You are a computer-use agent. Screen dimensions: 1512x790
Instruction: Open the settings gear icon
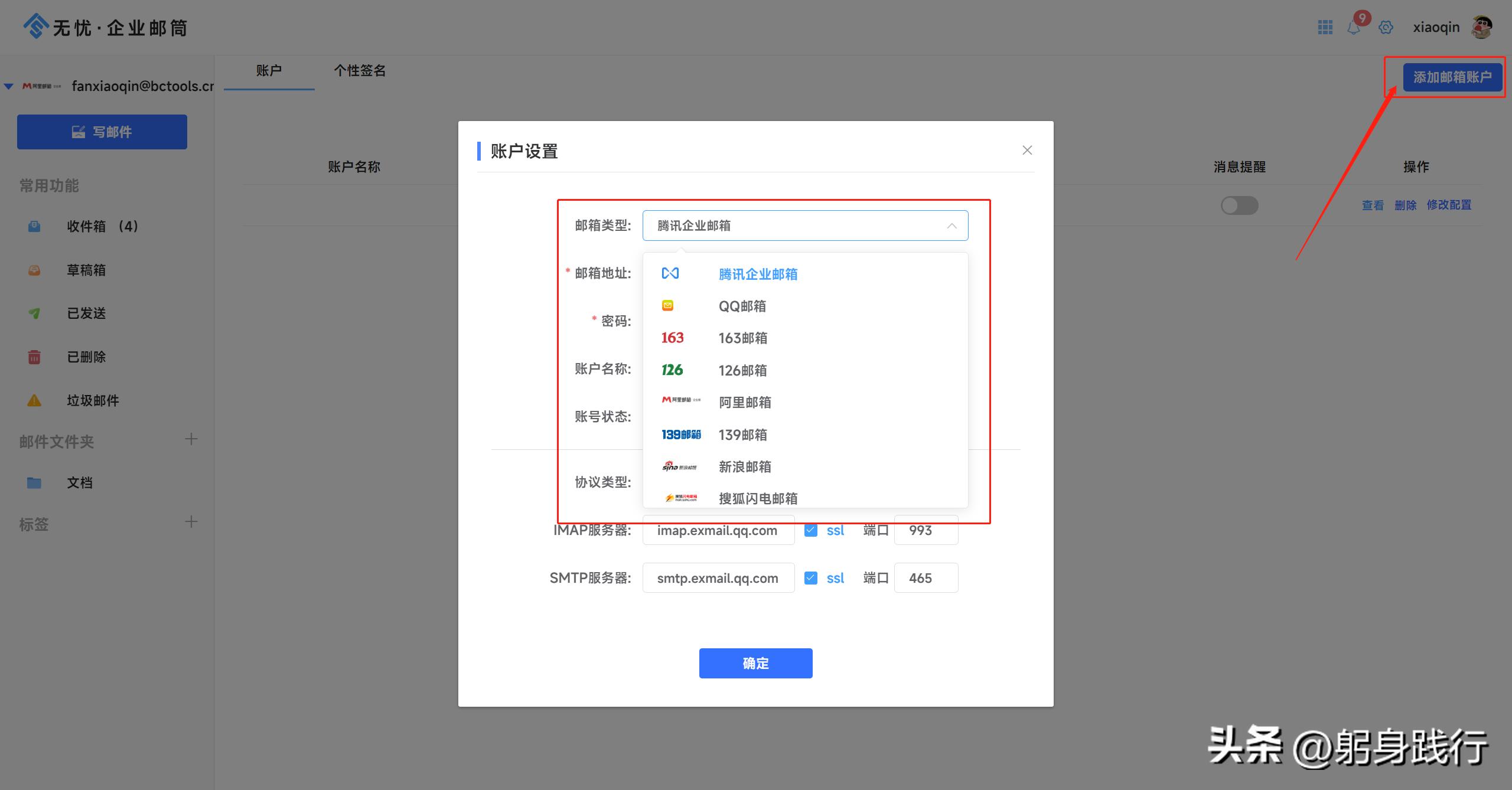click(x=1386, y=27)
